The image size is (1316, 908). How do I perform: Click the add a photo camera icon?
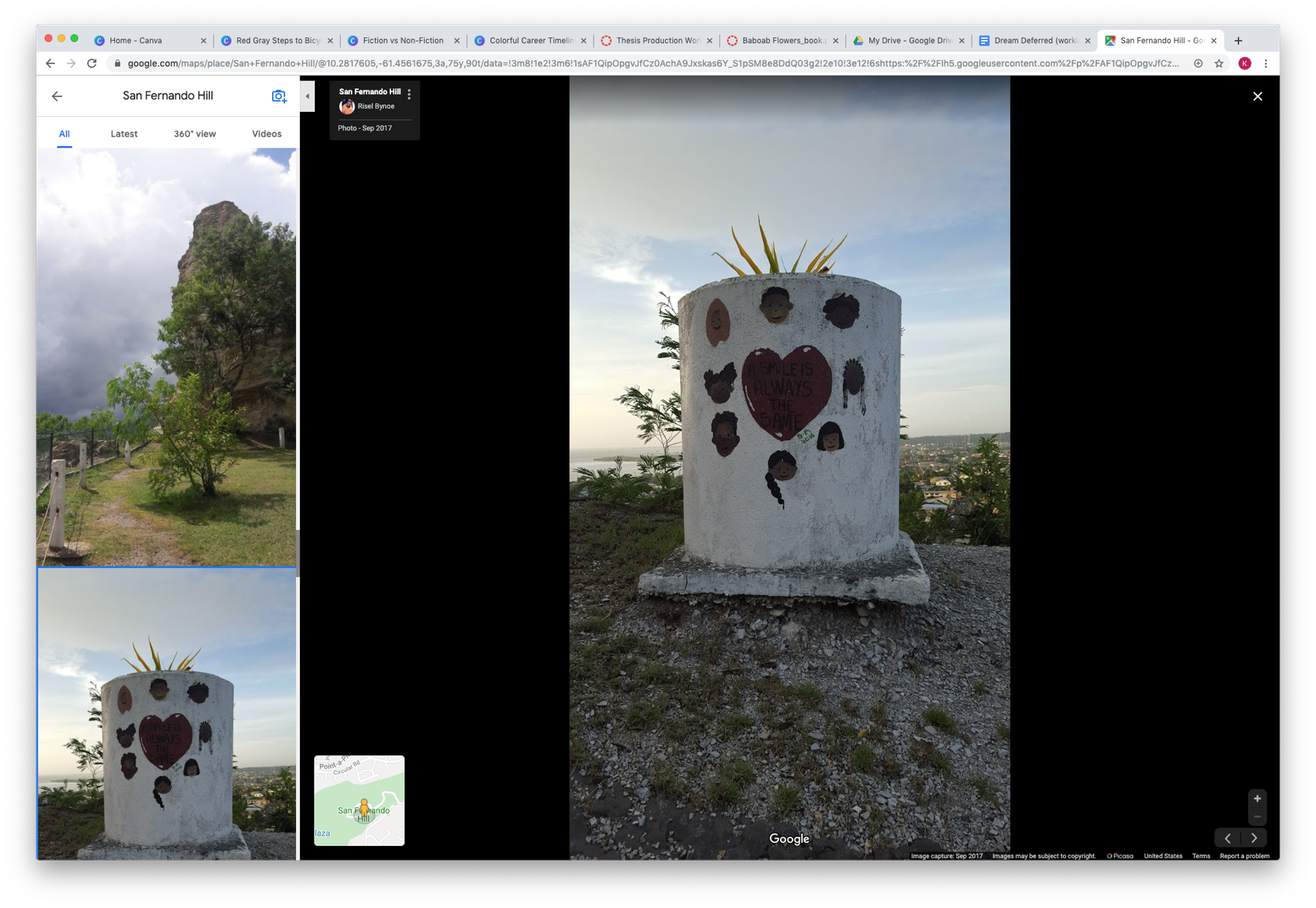coord(279,96)
